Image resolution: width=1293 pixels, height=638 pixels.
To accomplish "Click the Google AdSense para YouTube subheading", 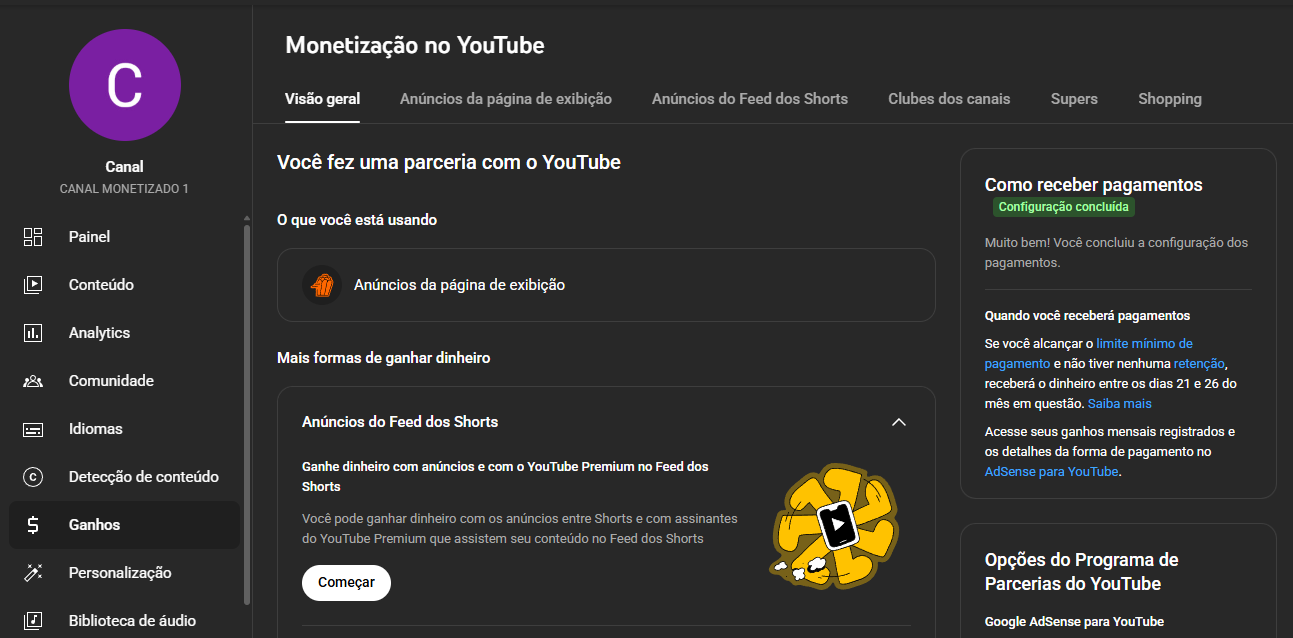I will tap(1074, 622).
